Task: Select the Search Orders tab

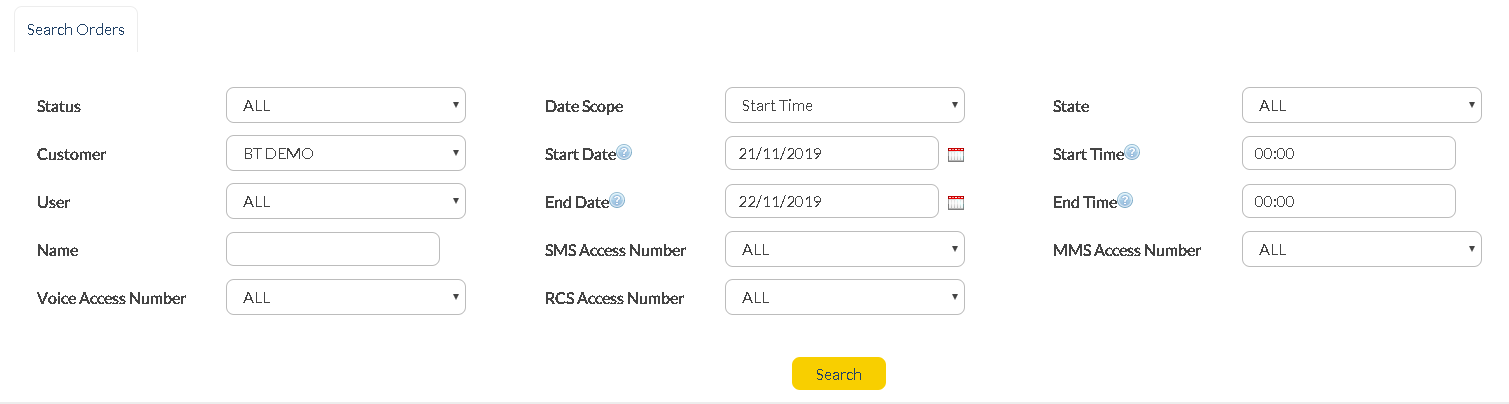Action: point(76,30)
